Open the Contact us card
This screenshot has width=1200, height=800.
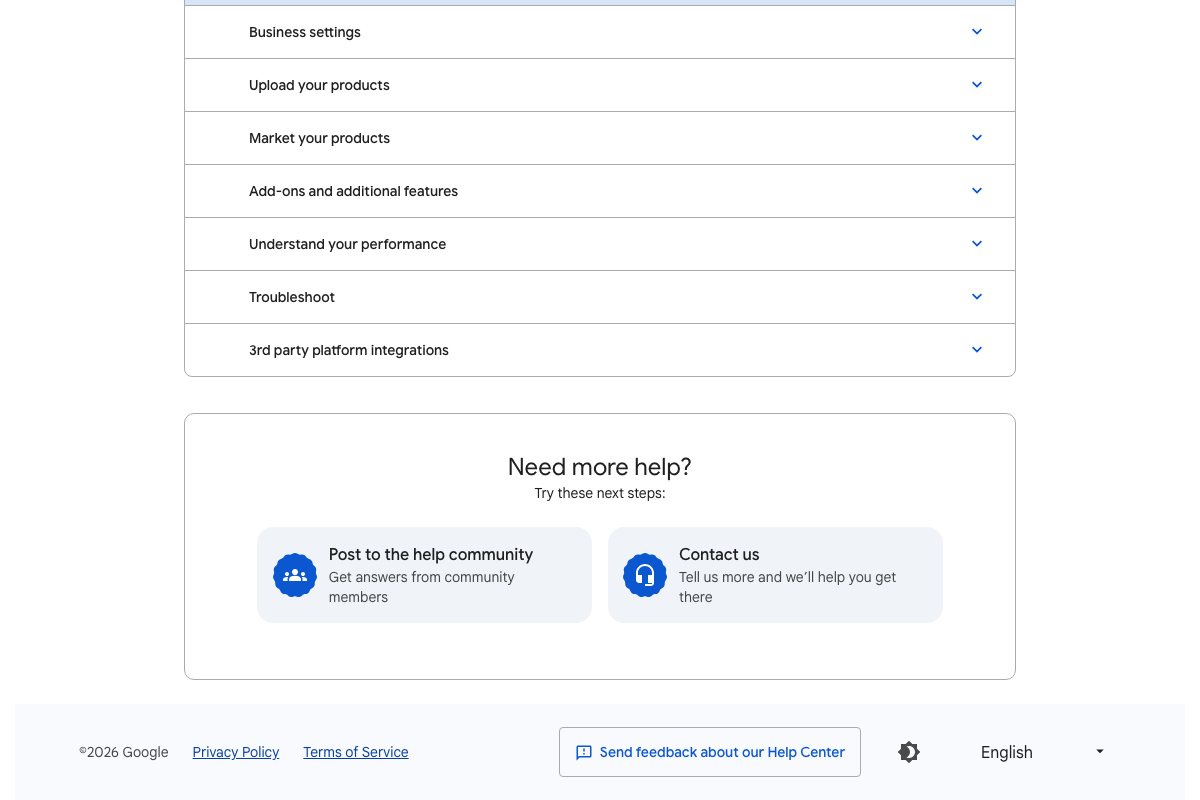coord(775,575)
